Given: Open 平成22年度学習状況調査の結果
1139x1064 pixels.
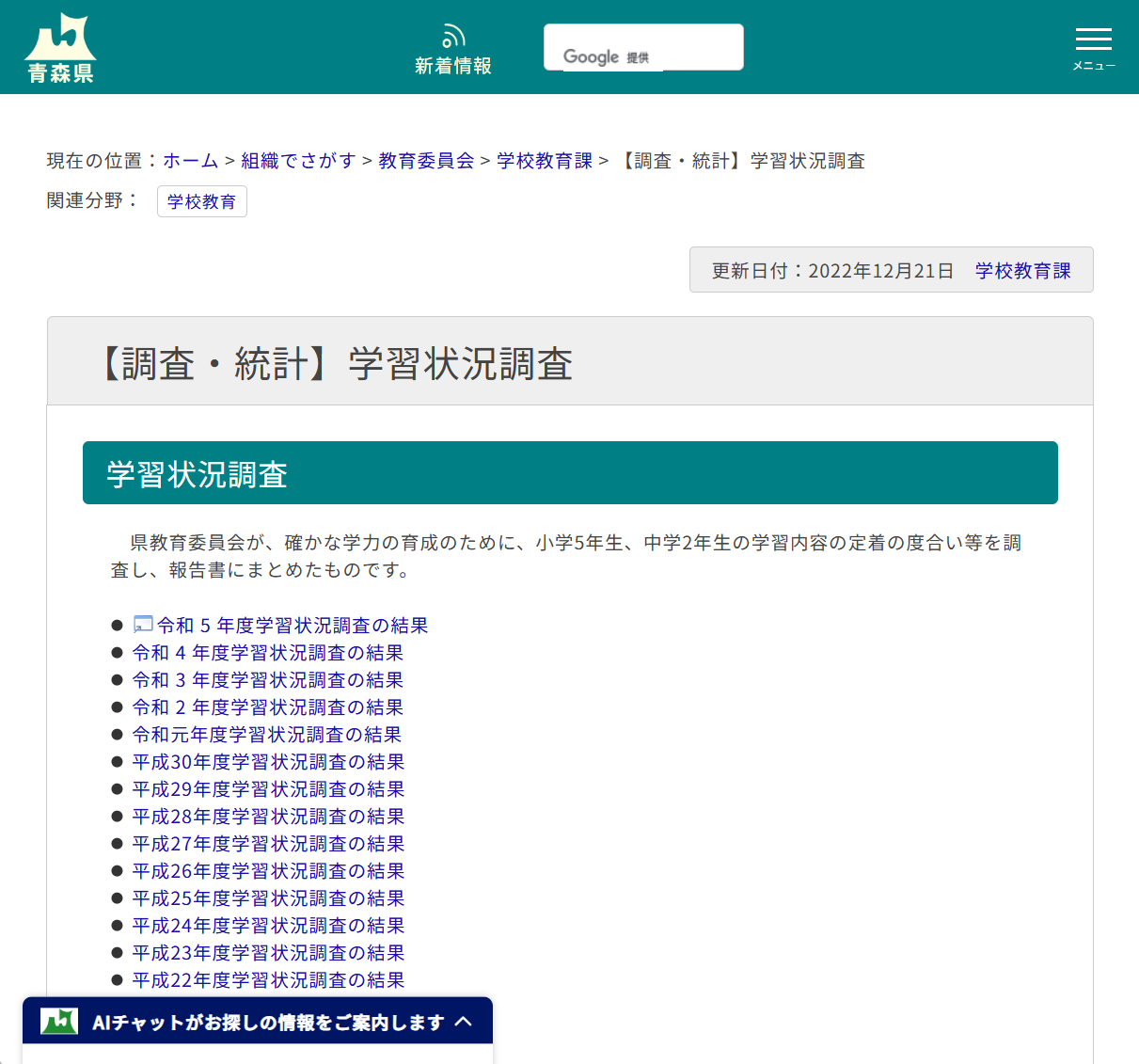Looking at the screenshot, I should (x=267, y=980).
